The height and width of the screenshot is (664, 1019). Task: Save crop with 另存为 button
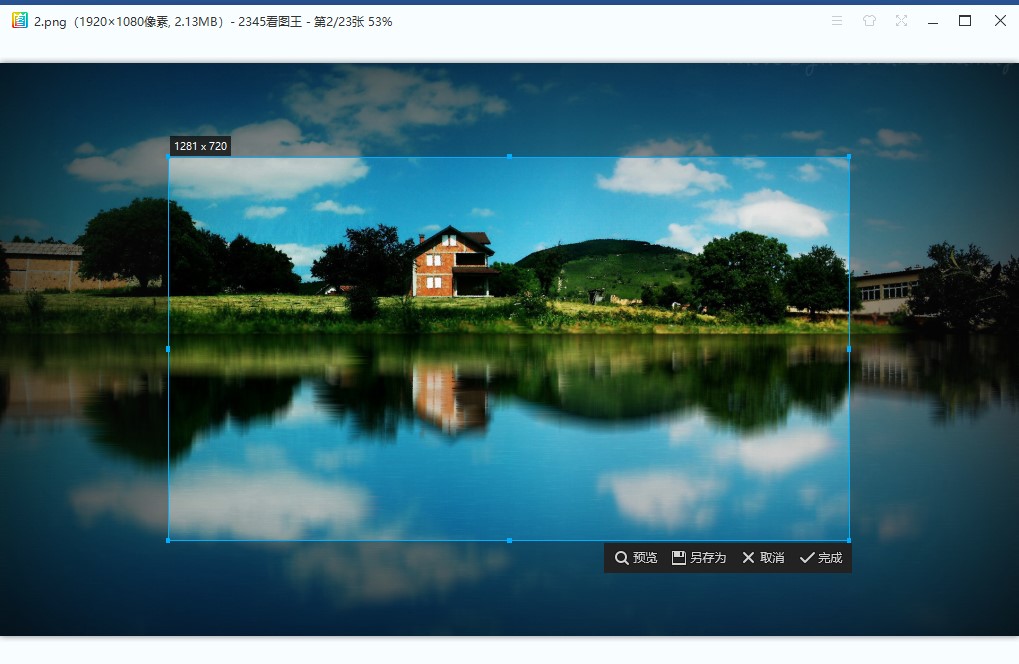coord(699,557)
